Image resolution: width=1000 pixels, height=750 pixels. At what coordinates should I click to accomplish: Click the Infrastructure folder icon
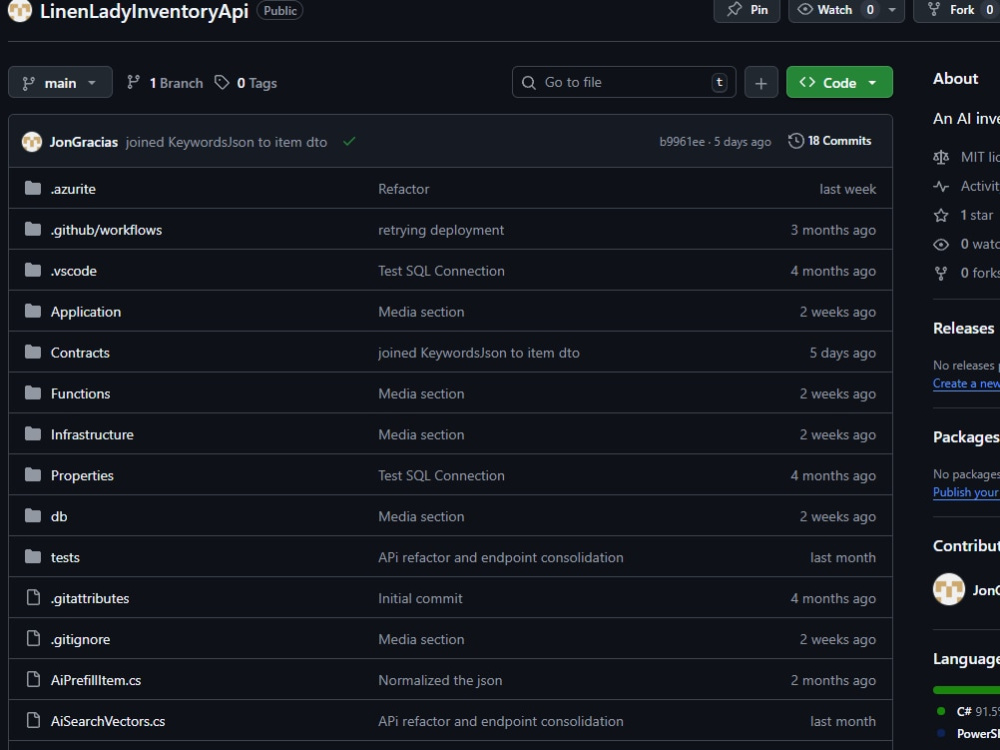coord(33,434)
